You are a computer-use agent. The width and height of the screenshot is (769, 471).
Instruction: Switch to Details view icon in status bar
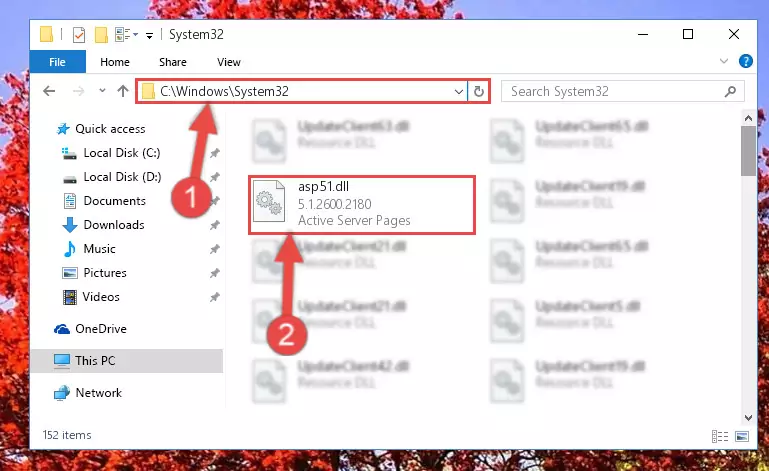720,436
